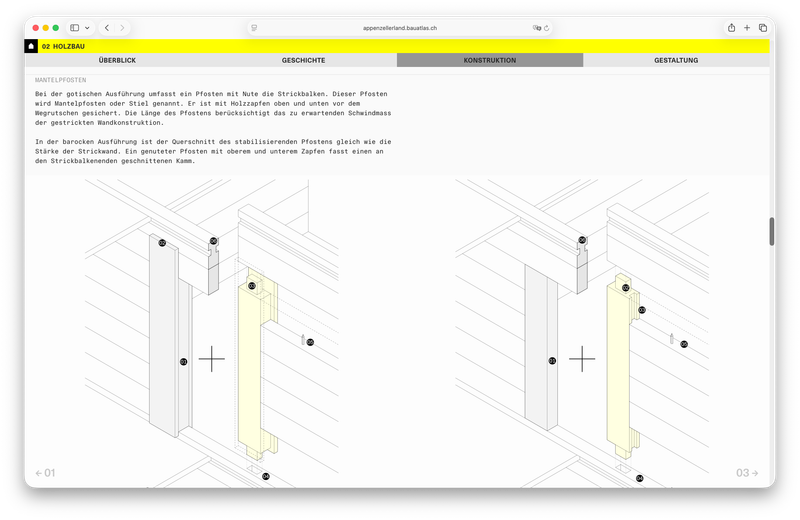Open the Safari sidebar panel
The height and width of the screenshot is (520, 800).
pyautogui.click(x=75, y=28)
